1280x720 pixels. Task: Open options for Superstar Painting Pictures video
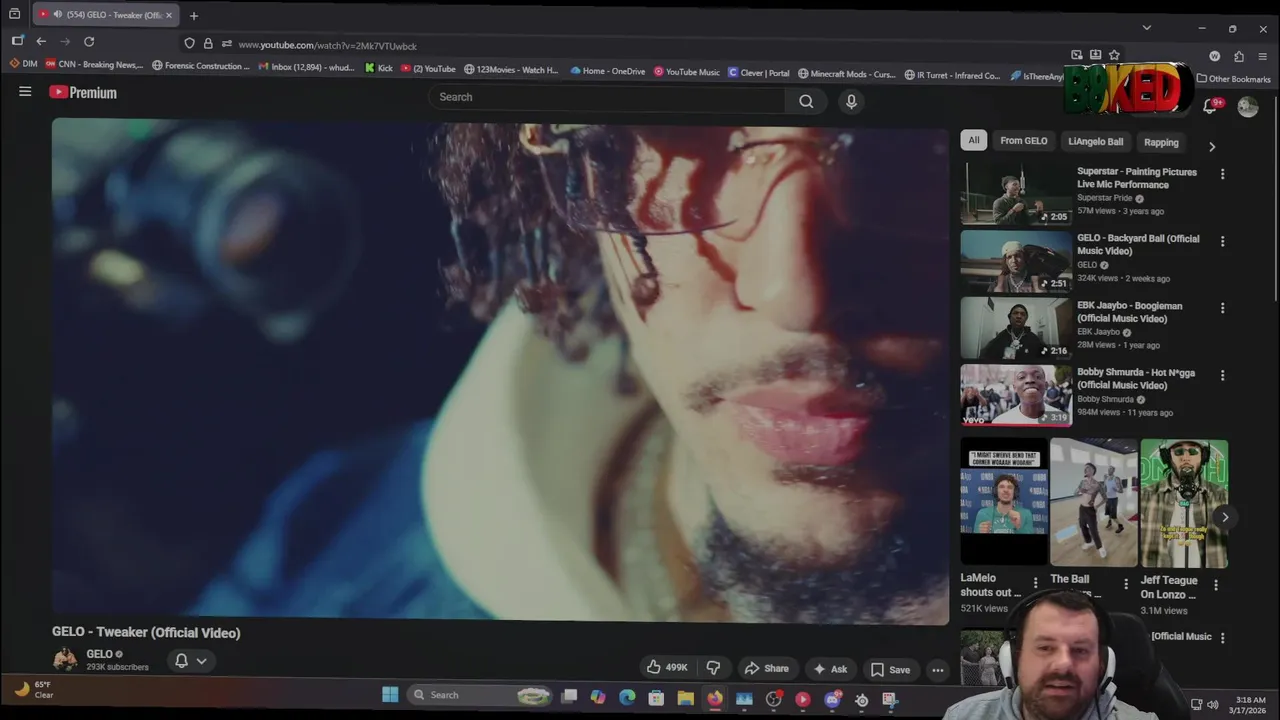tap(1222, 174)
